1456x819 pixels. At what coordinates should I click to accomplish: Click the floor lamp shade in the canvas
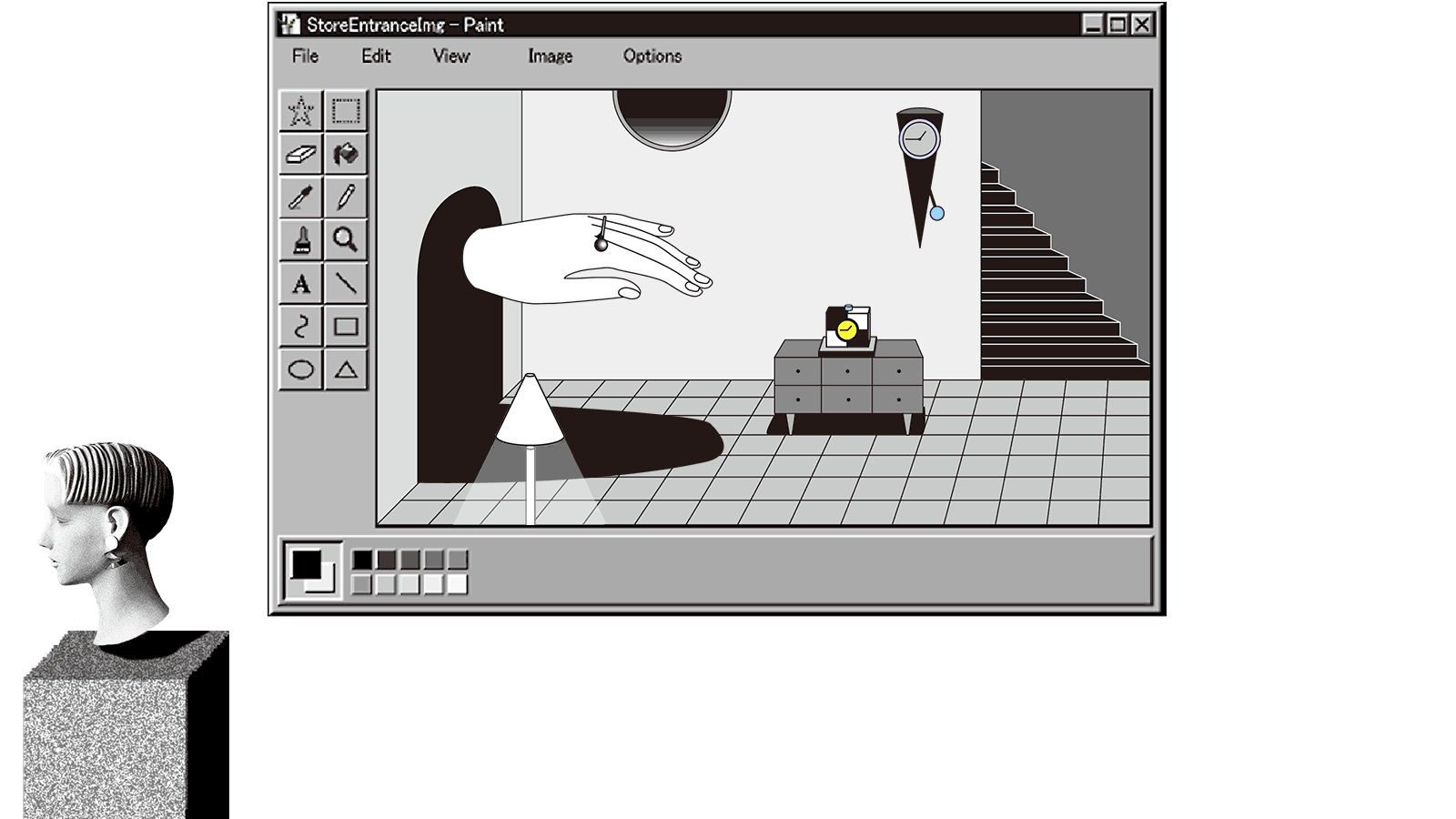click(x=531, y=409)
